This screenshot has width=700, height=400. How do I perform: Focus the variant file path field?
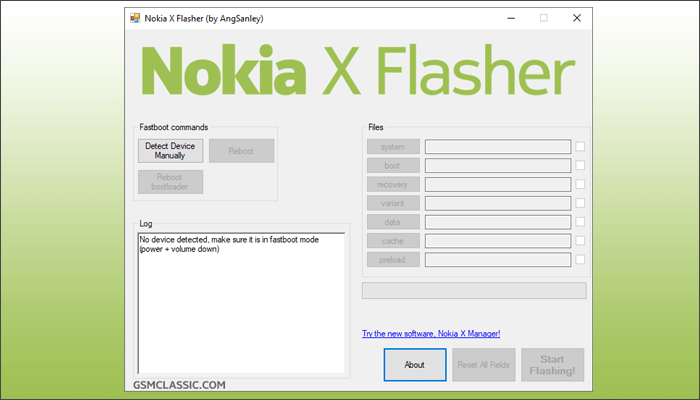(x=498, y=203)
